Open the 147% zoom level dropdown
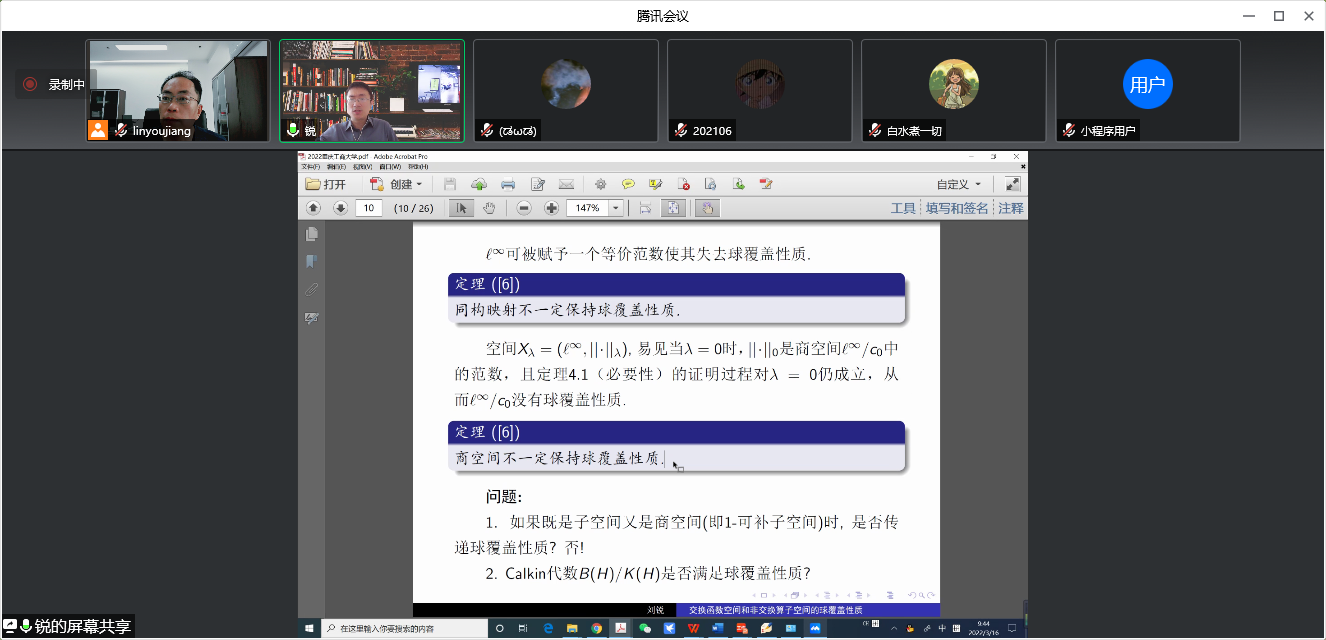Viewport: 1326px width, 640px height. (615, 208)
